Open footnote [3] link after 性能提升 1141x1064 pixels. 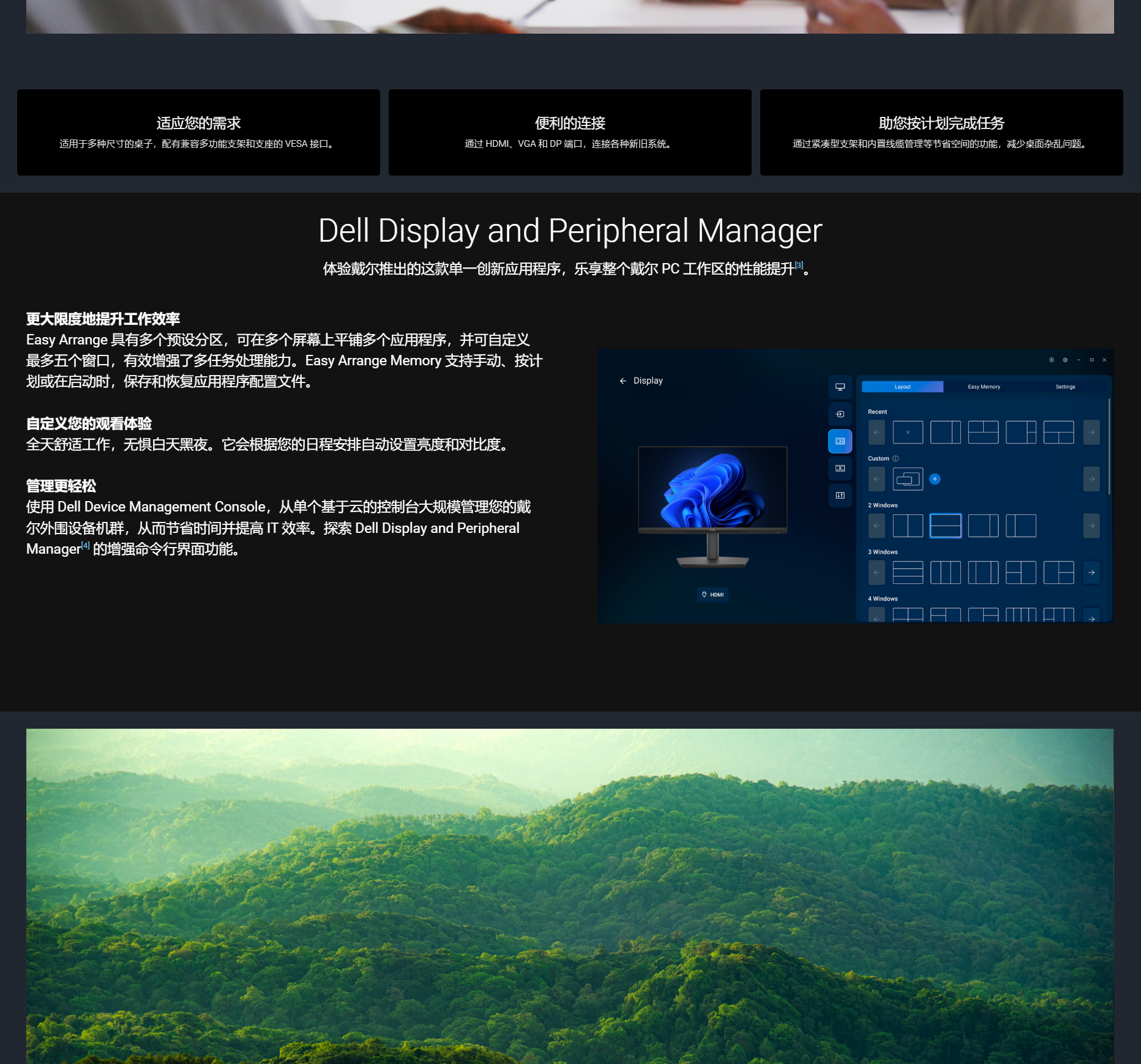(799, 265)
